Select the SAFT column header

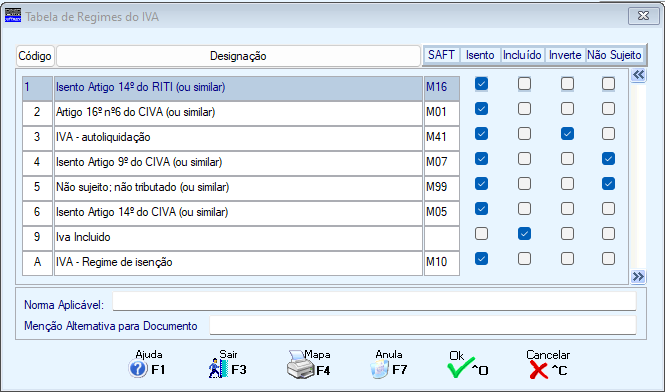click(441, 55)
